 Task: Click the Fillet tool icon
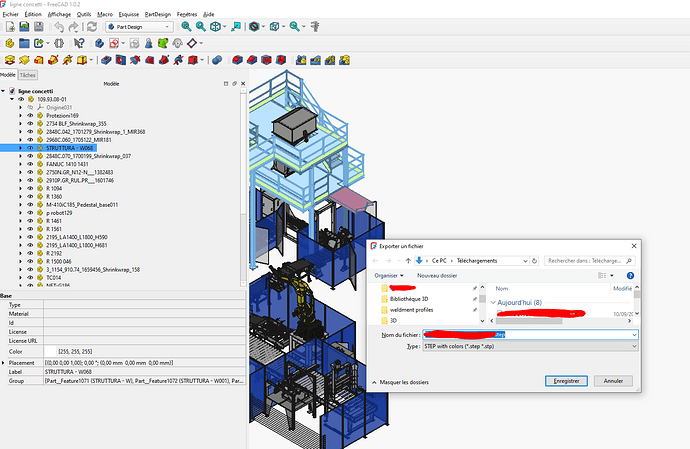click(237, 60)
